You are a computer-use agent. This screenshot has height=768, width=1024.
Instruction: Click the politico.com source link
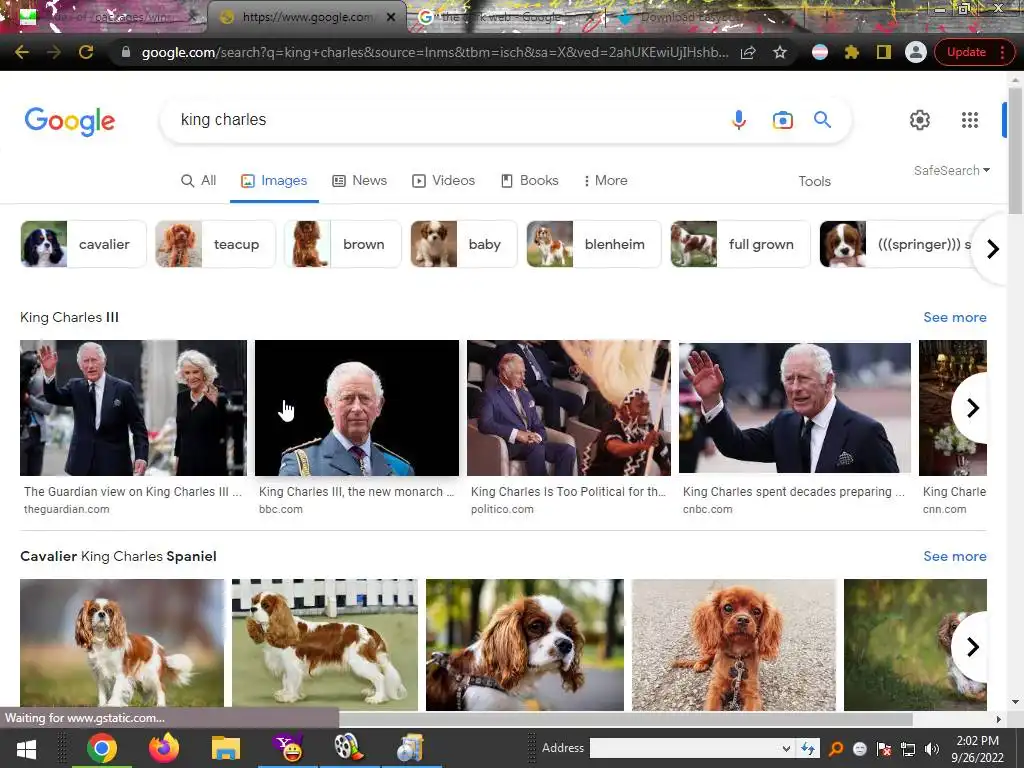tap(502, 509)
